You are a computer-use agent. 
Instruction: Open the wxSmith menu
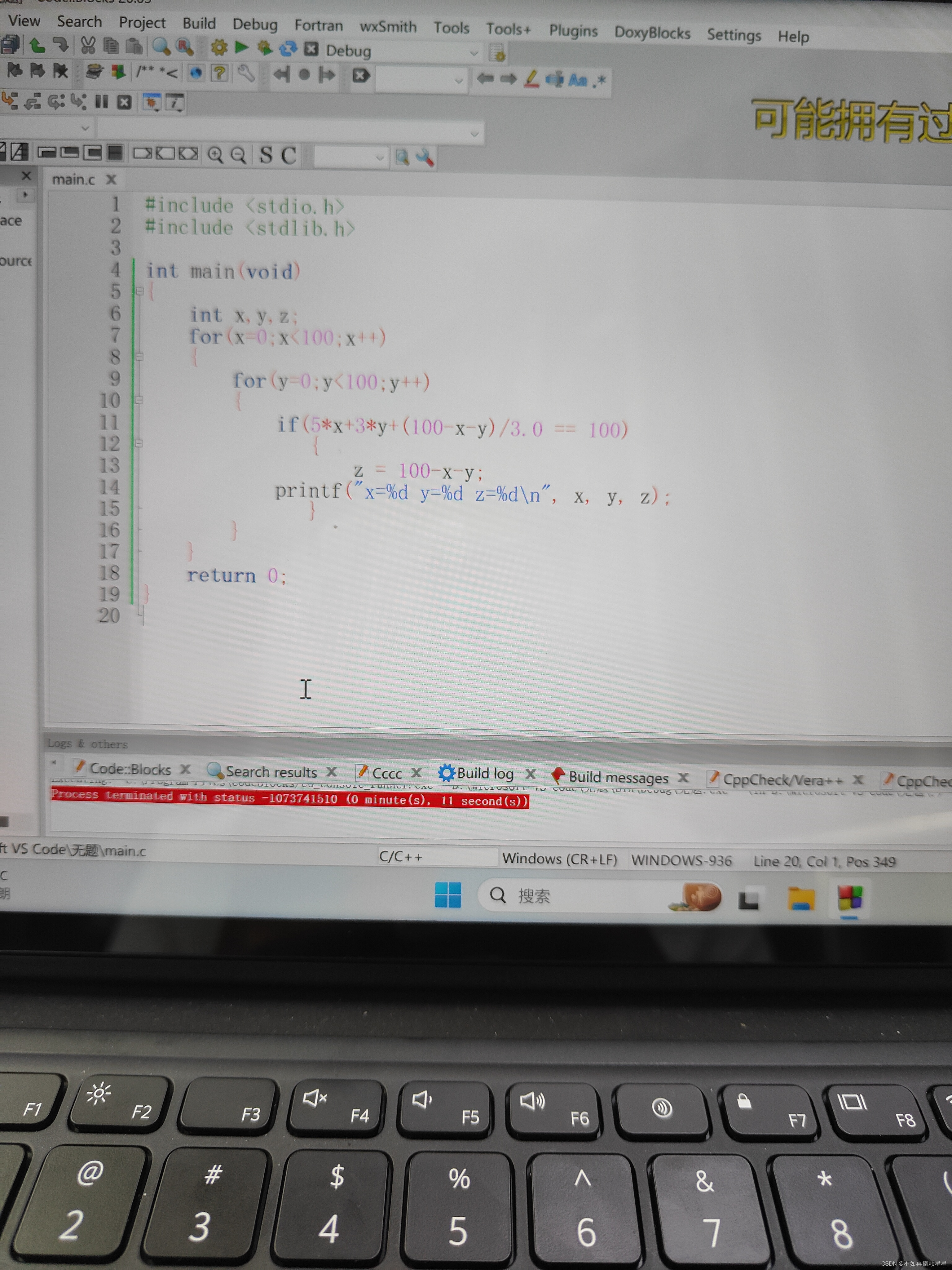point(388,27)
